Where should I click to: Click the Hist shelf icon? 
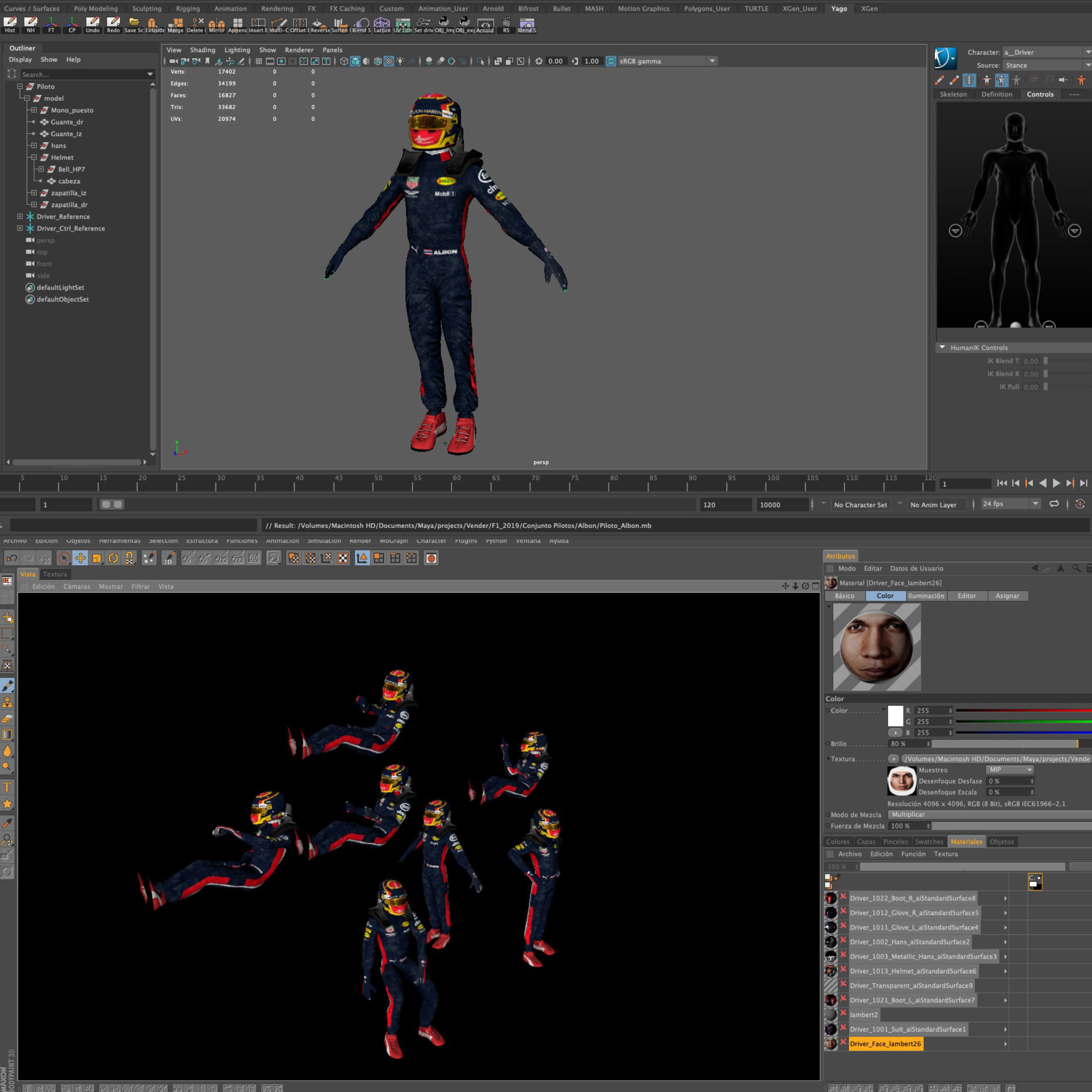(x=10, y=24)
